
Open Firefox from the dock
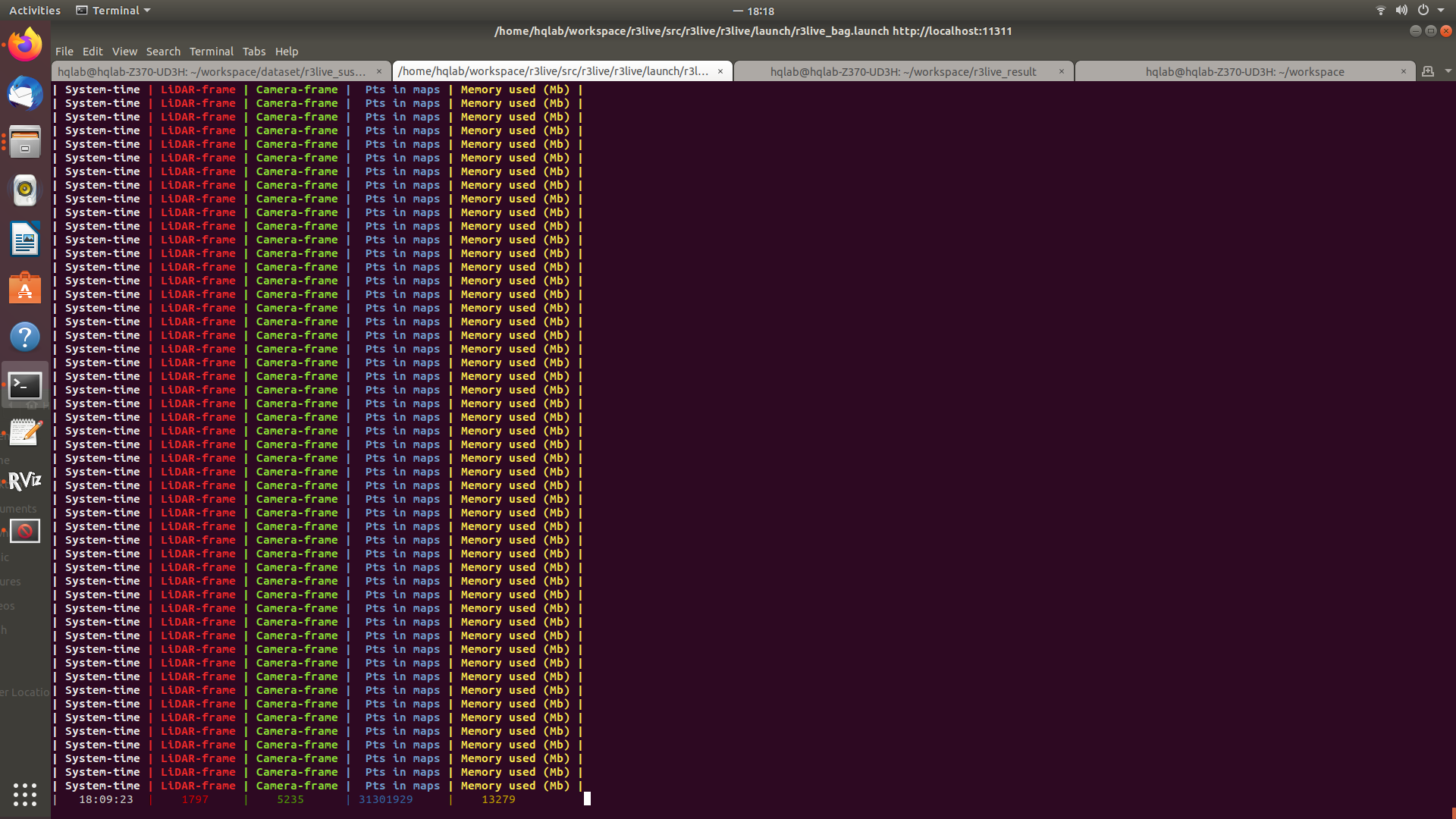(25, 45)
